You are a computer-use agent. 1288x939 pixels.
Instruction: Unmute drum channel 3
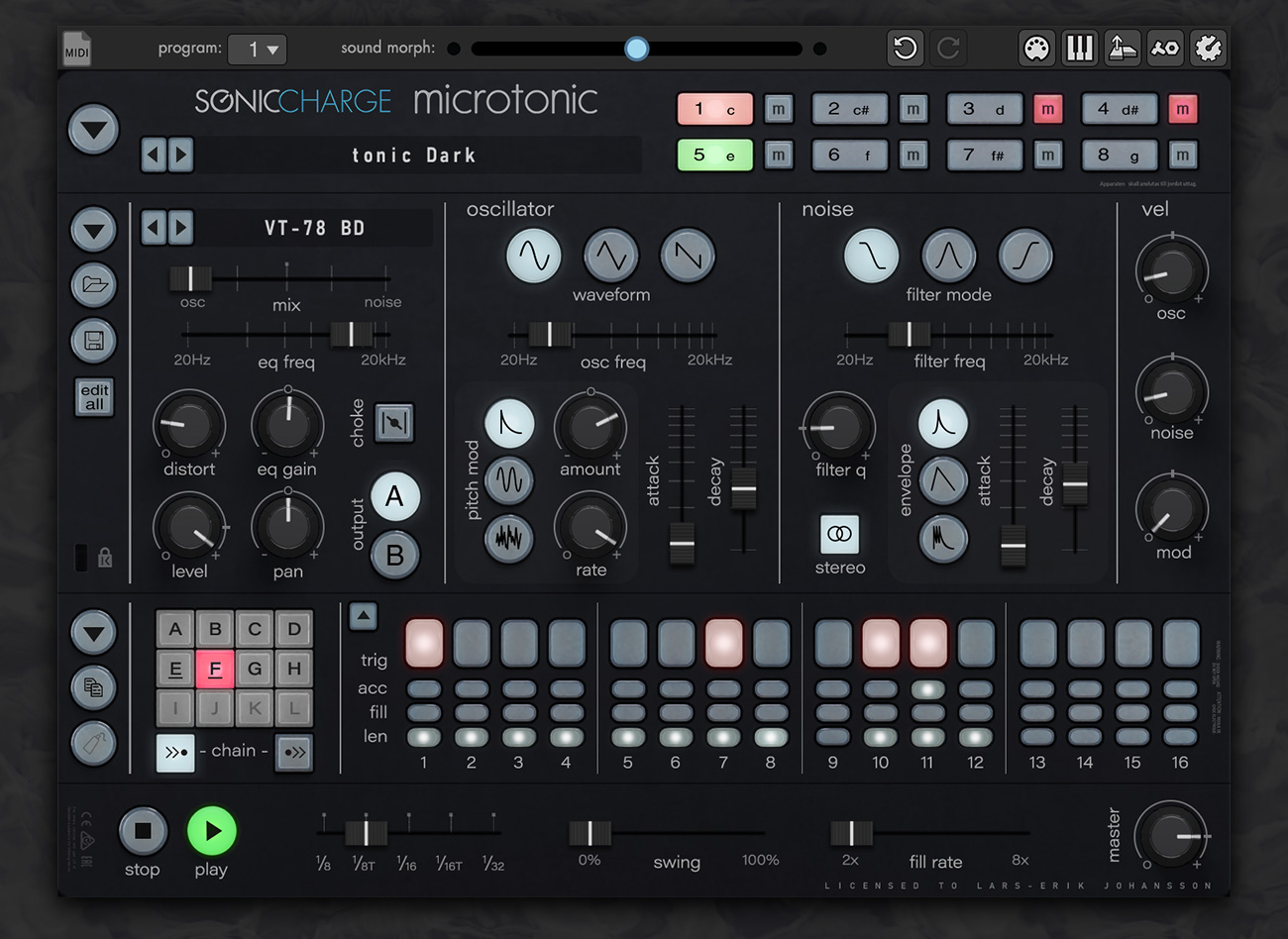pyautogui.click(x=1048, y=109)
